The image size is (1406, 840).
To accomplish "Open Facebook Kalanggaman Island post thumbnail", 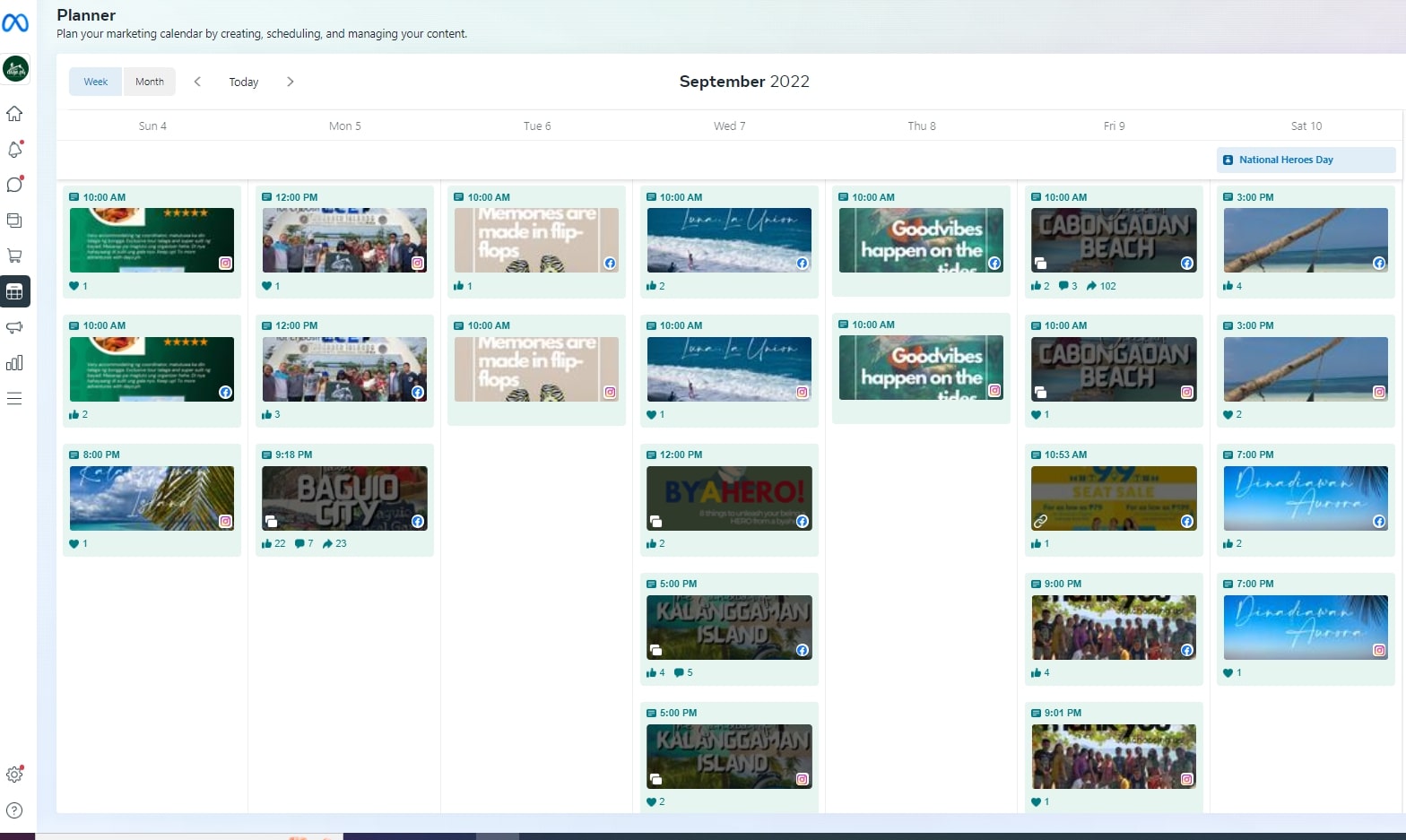I will tap(729, 628).
